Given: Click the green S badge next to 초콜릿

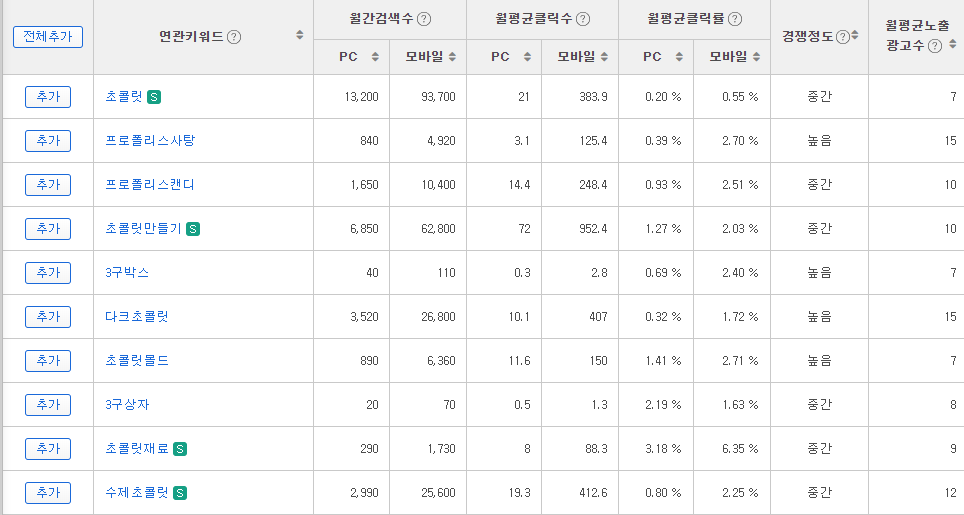Looking at the screenshot, I should 154,97.
